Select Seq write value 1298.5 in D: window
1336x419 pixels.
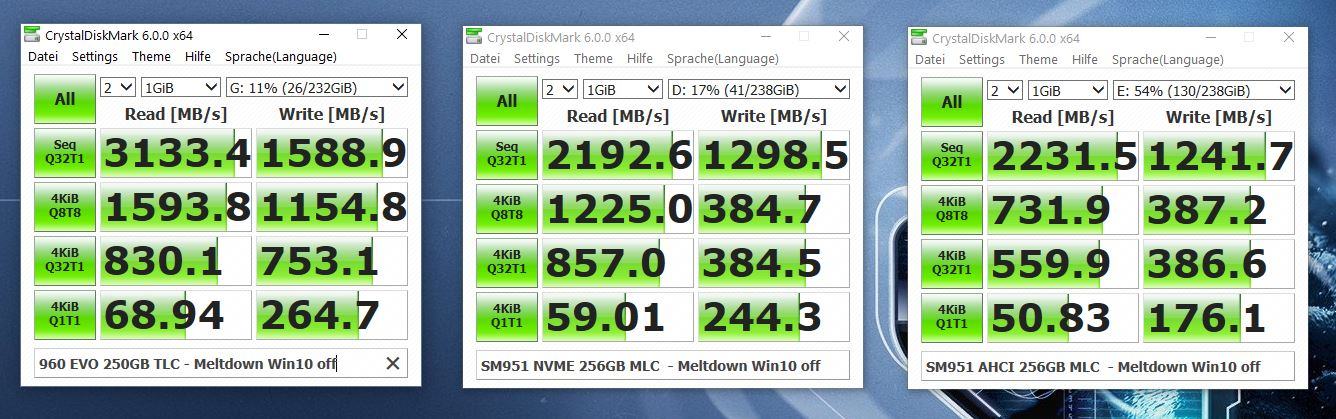(x=774, y=155)
